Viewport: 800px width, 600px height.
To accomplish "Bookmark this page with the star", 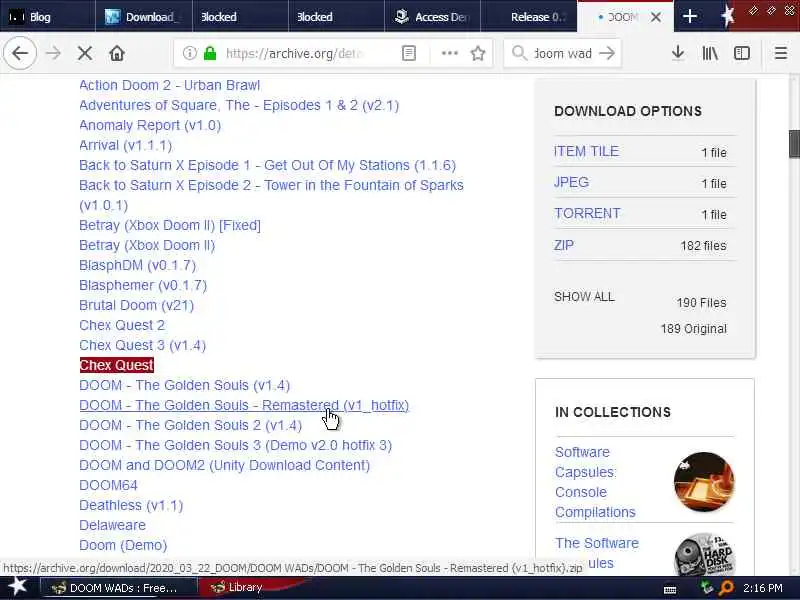I will tap(478, 53).
